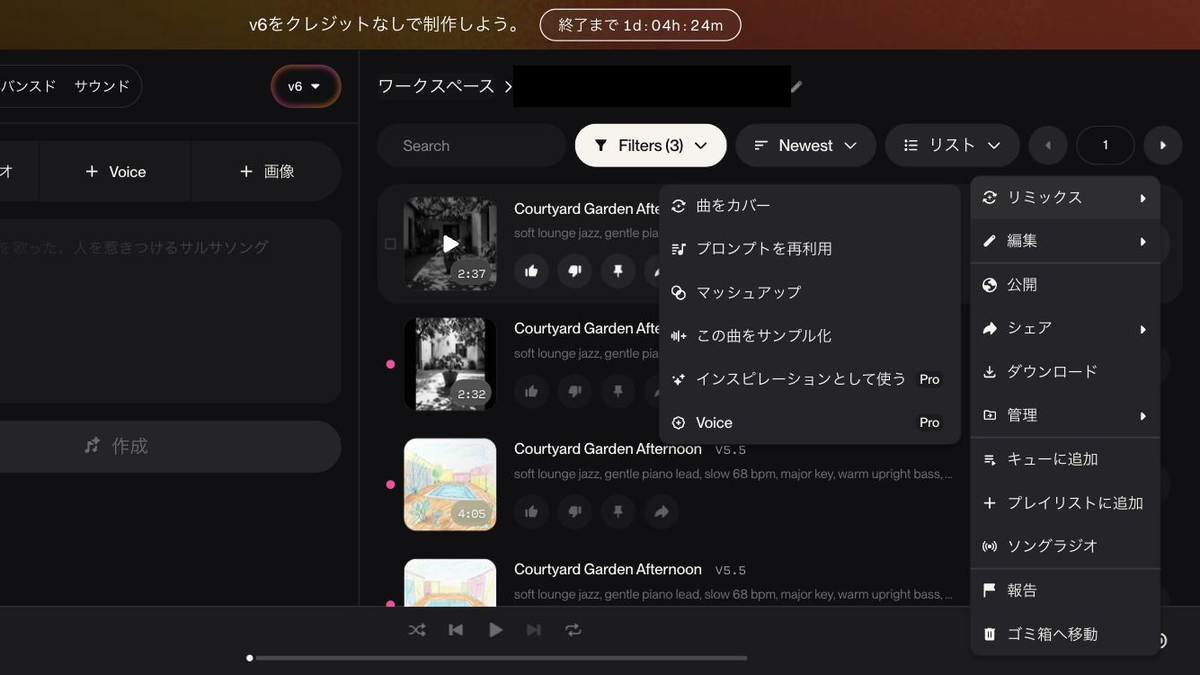The height and width of the screenshot is (675, 1200).
Task: Toggle shuffle in the player bar
Action: 417,630
